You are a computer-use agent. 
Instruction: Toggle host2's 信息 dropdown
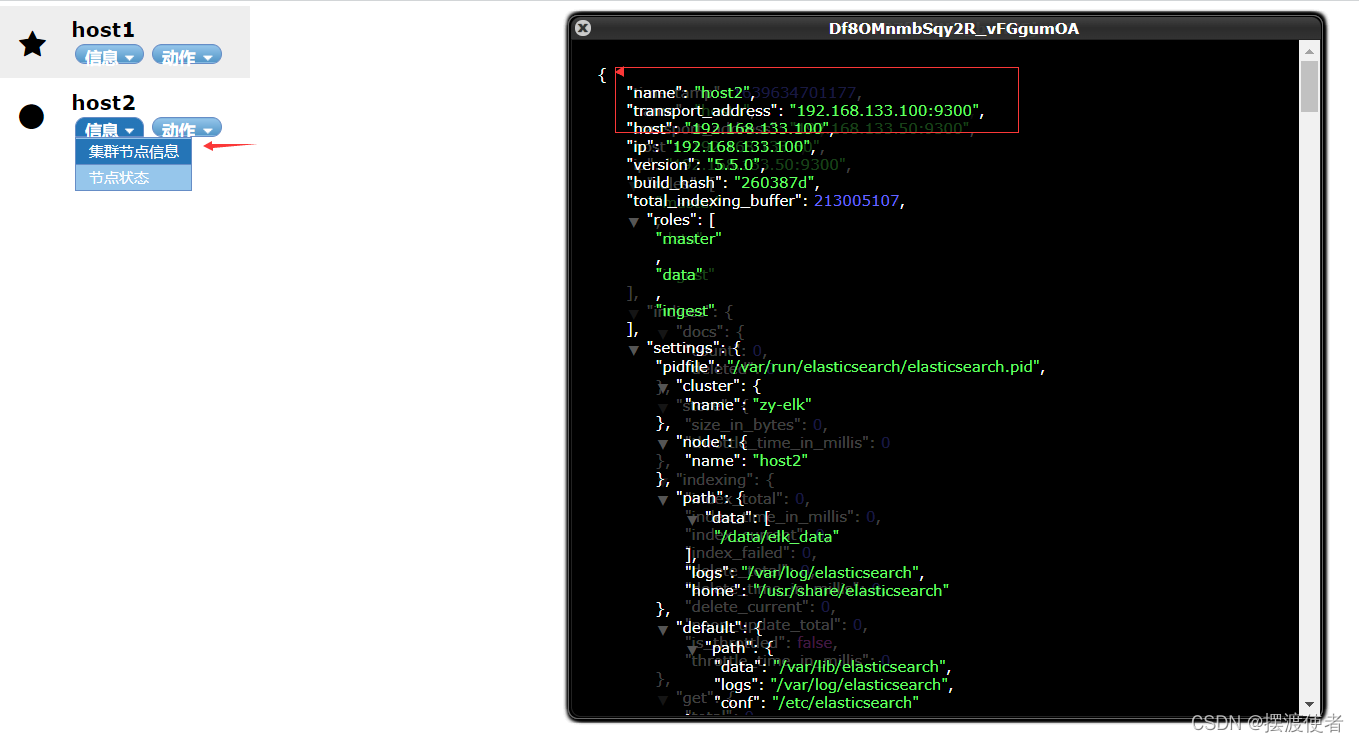click(x=109, y=129)
